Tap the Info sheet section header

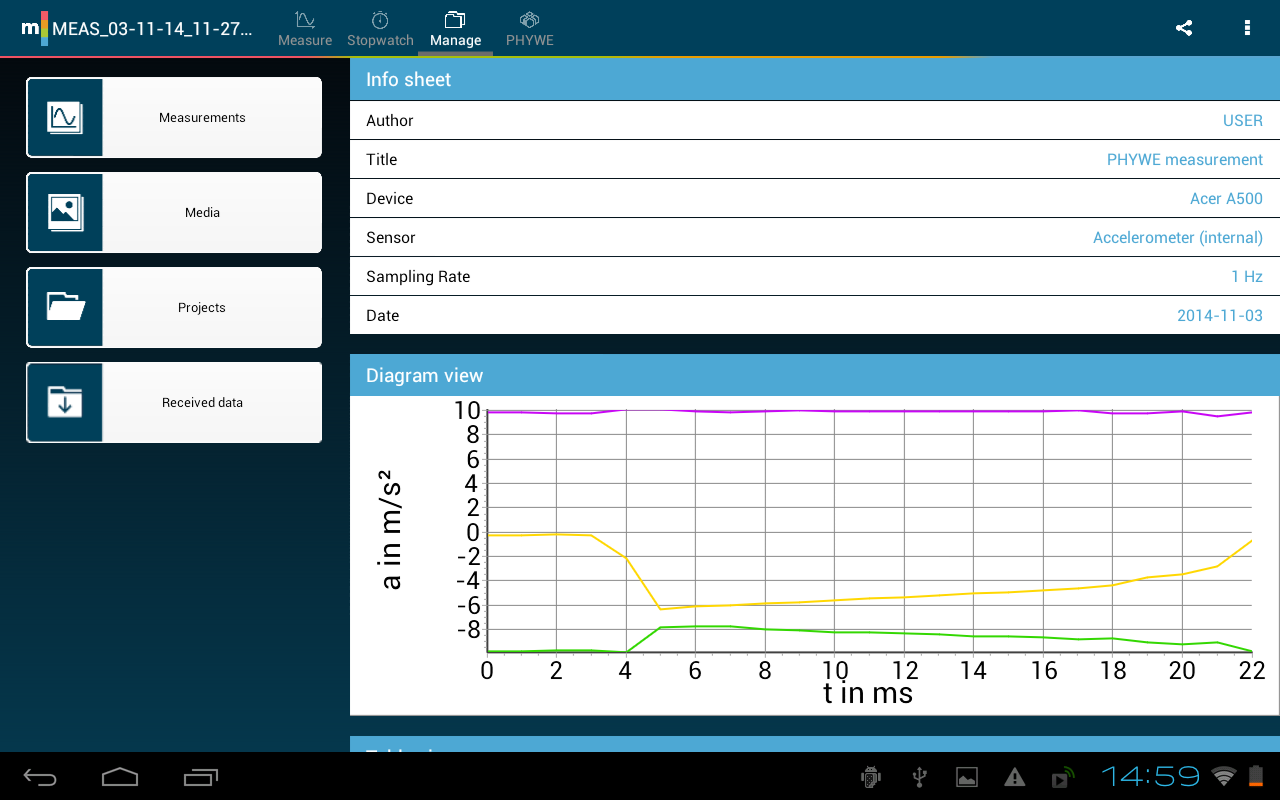[815, 80]
